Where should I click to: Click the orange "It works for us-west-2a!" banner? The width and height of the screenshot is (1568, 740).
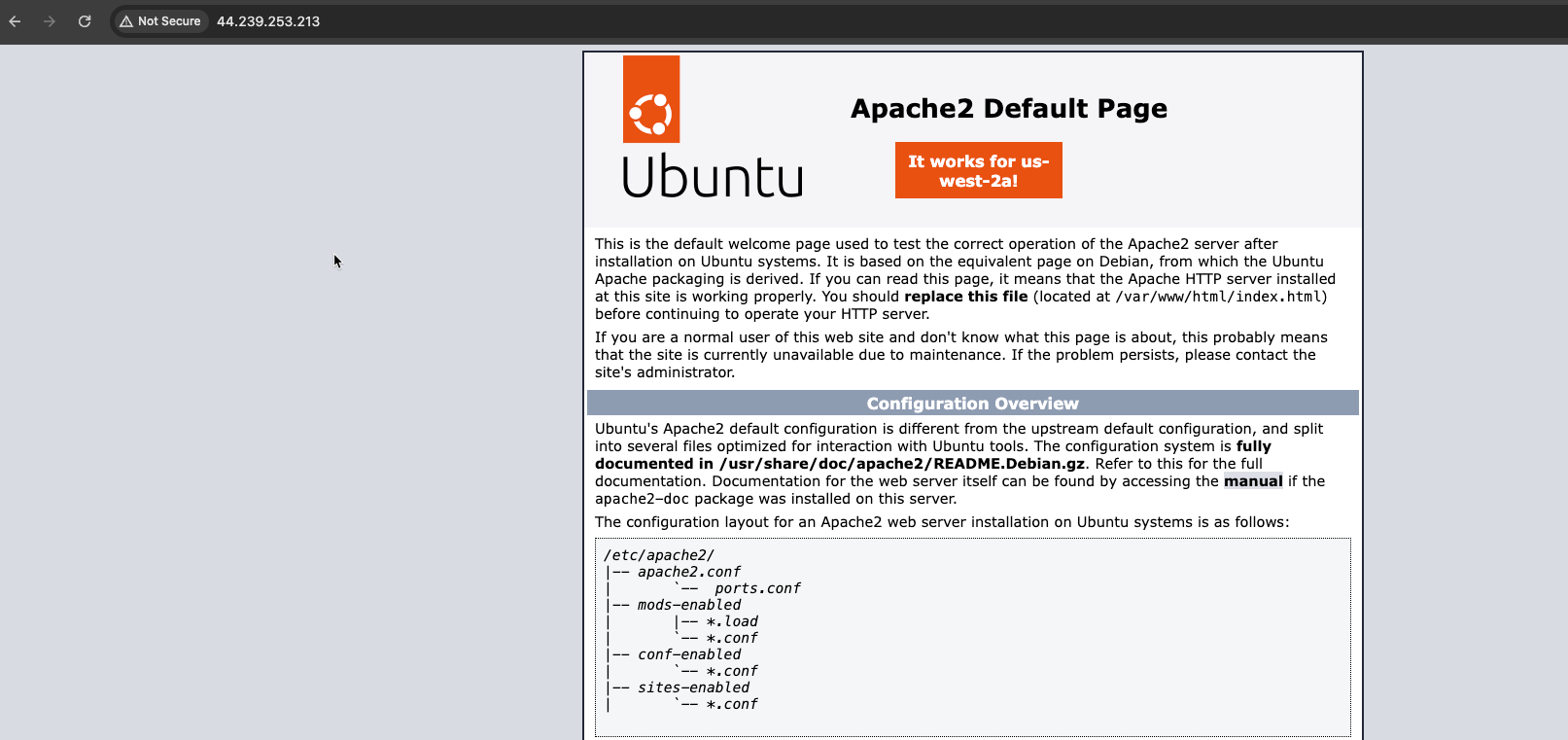pos(979,170)
